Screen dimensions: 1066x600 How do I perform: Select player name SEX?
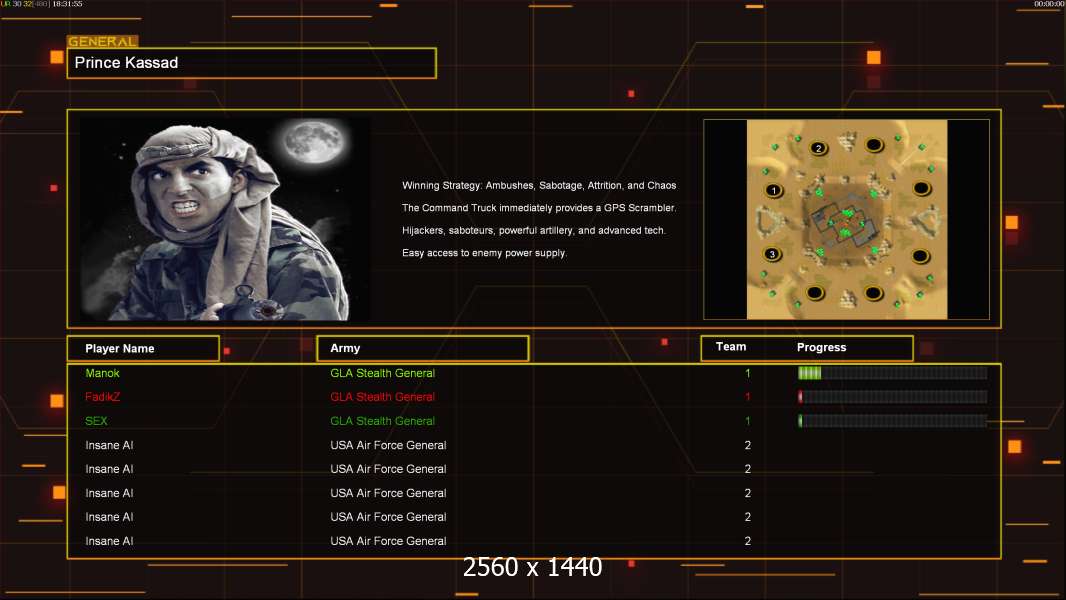point(96,421)
